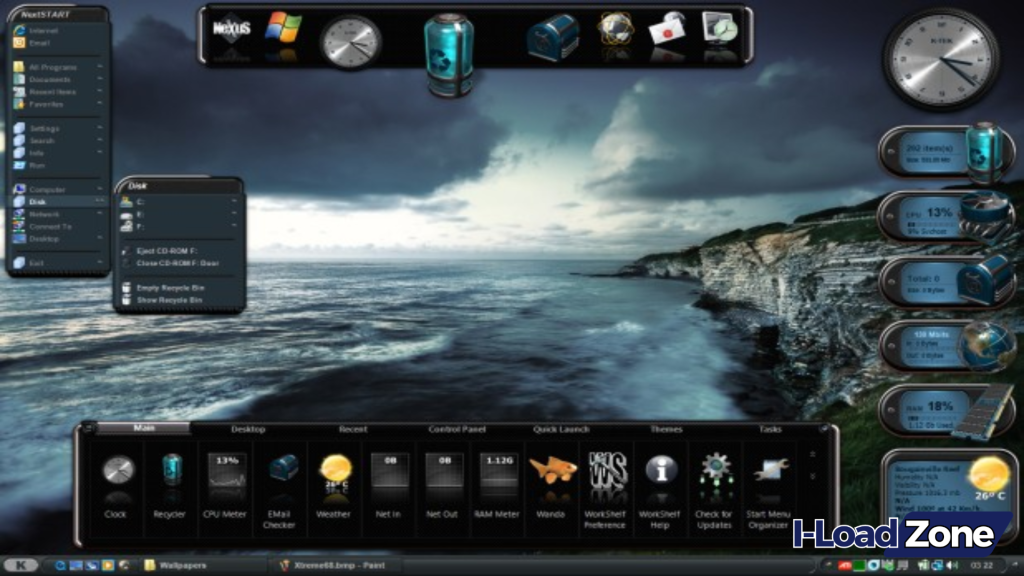Run Check for Updates
This screenshot has width=1024, height=576.
tap(716, 470)
